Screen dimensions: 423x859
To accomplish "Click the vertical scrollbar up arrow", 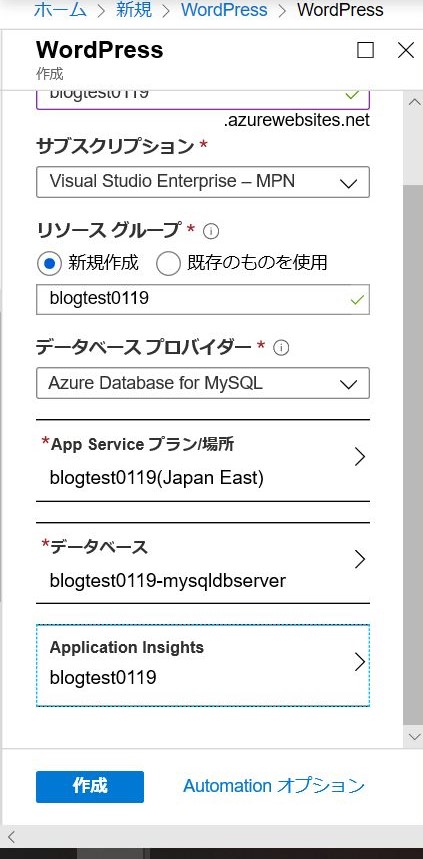I will (x=413, y=101).
